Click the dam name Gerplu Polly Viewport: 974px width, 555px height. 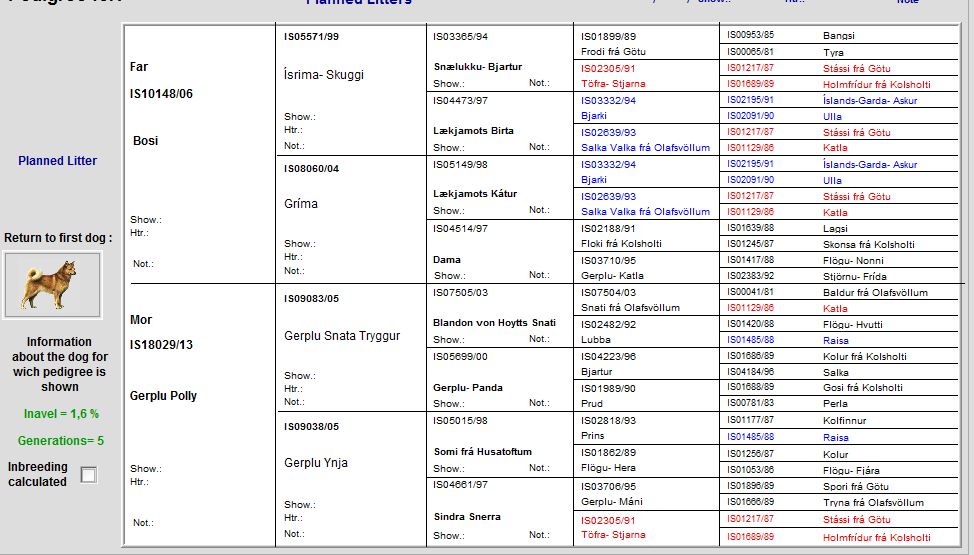[x=163, y=396]
